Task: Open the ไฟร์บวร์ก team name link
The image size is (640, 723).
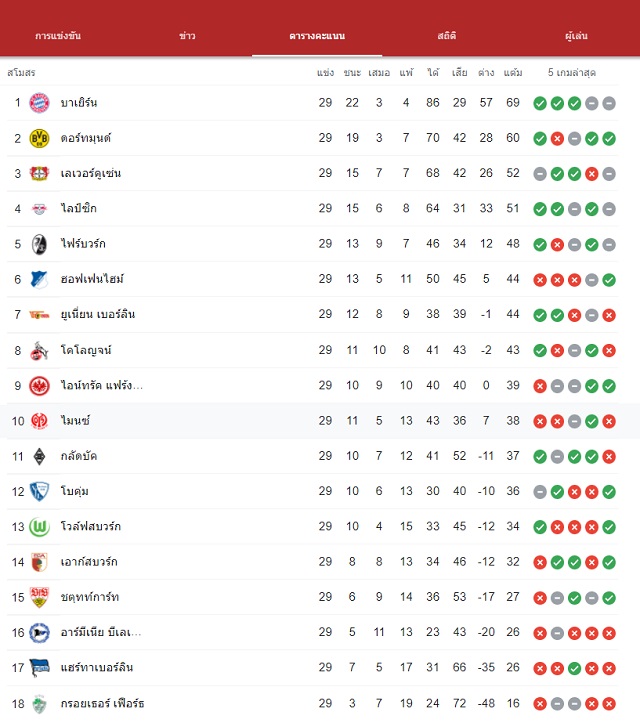Action: point(83,243)
